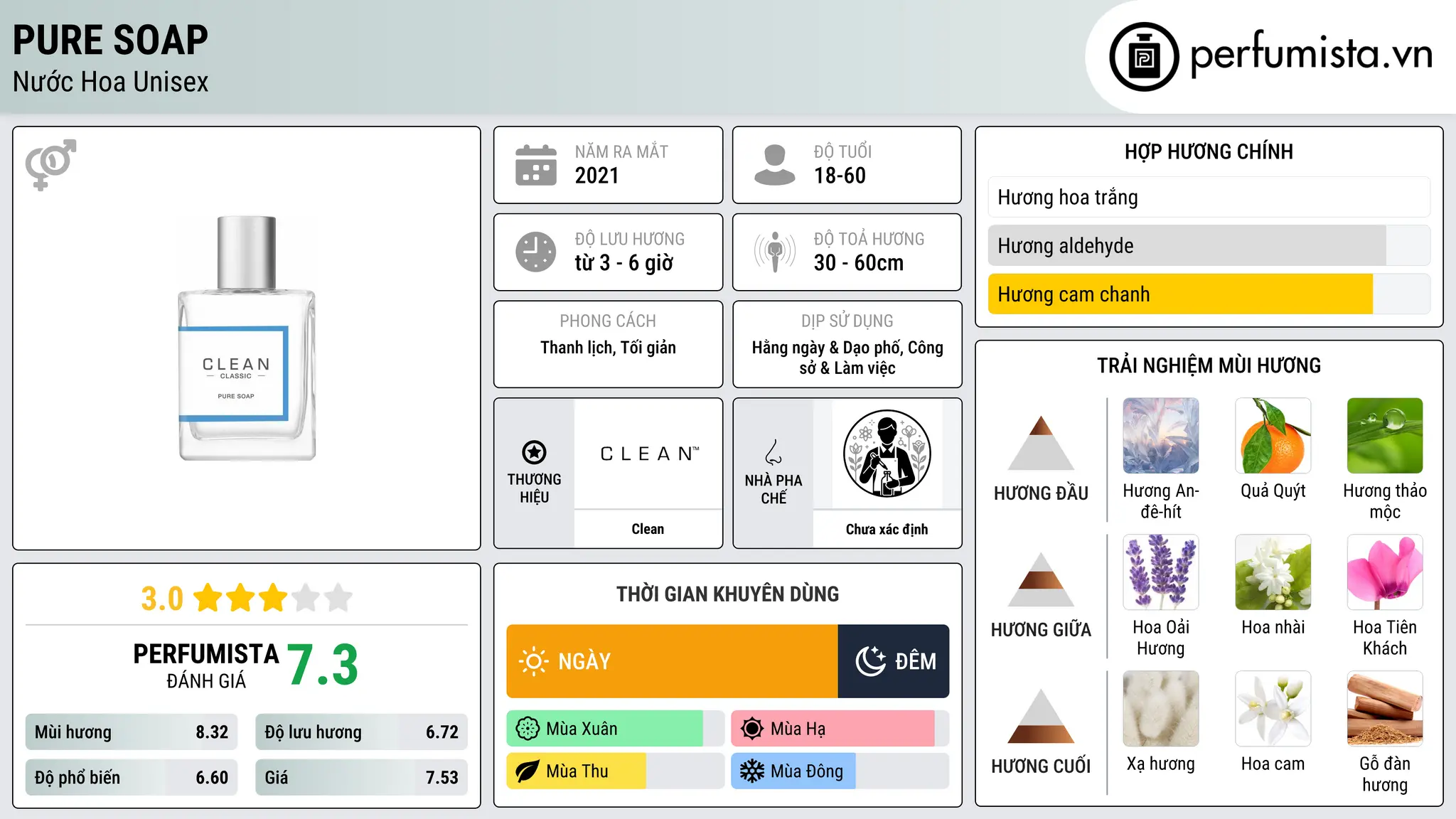This screenshot has height=819, width=1456.
Task: Click the Clean Pure Soap bottle image
Action: (x=247, y=338)
